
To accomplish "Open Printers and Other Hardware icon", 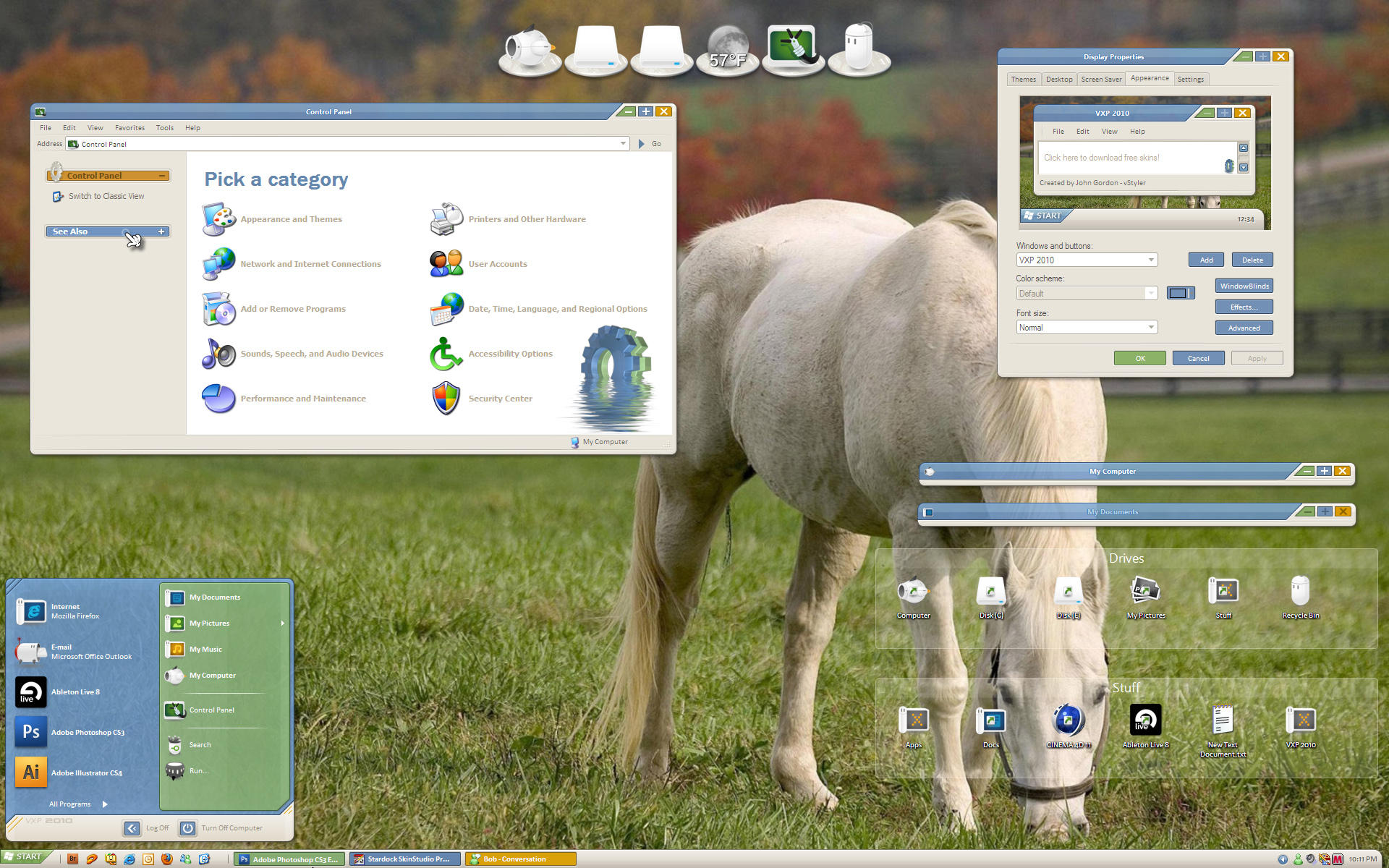I will pos(446,219).
